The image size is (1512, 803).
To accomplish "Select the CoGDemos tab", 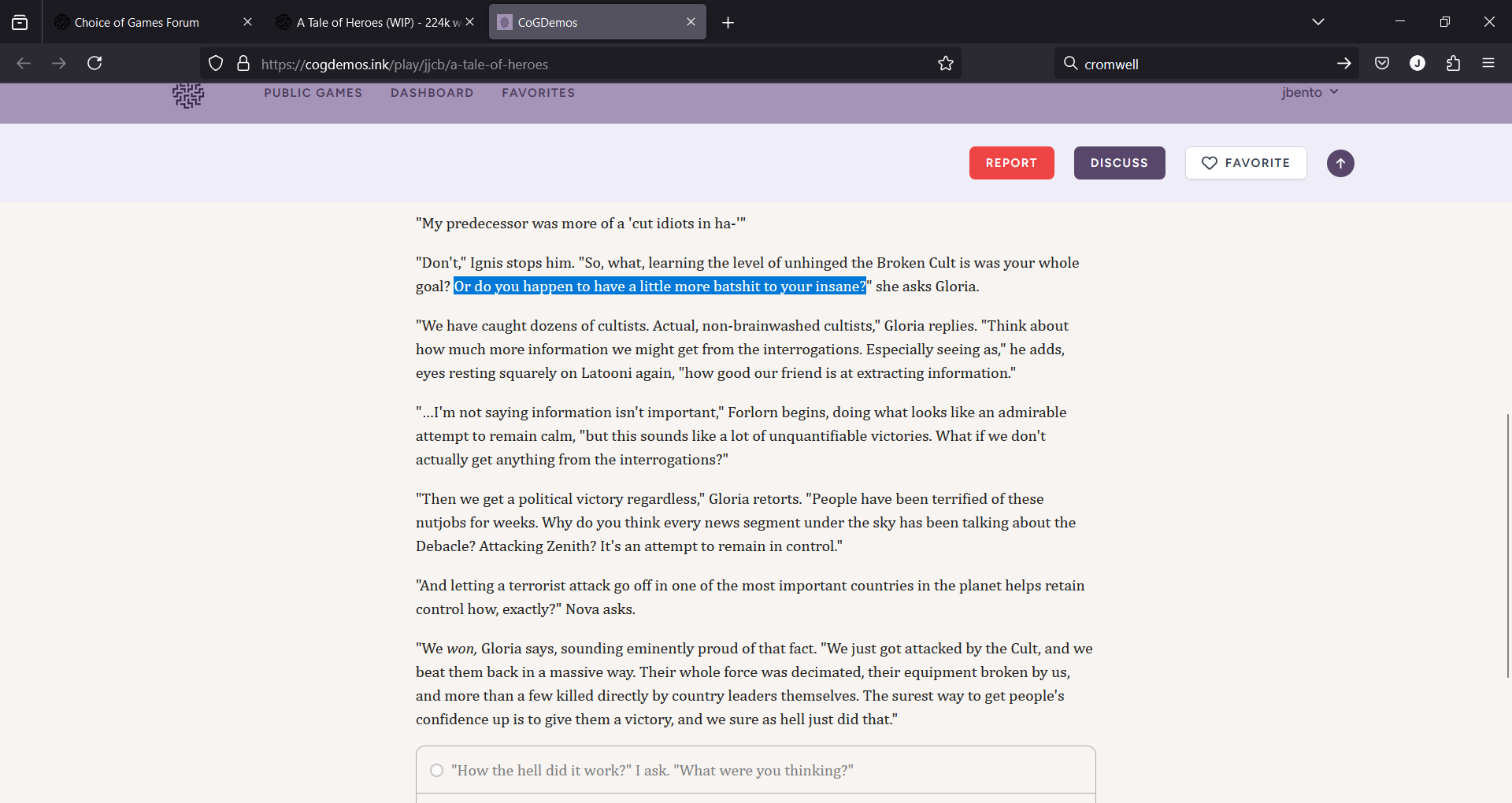I will (x=597, y=23).
